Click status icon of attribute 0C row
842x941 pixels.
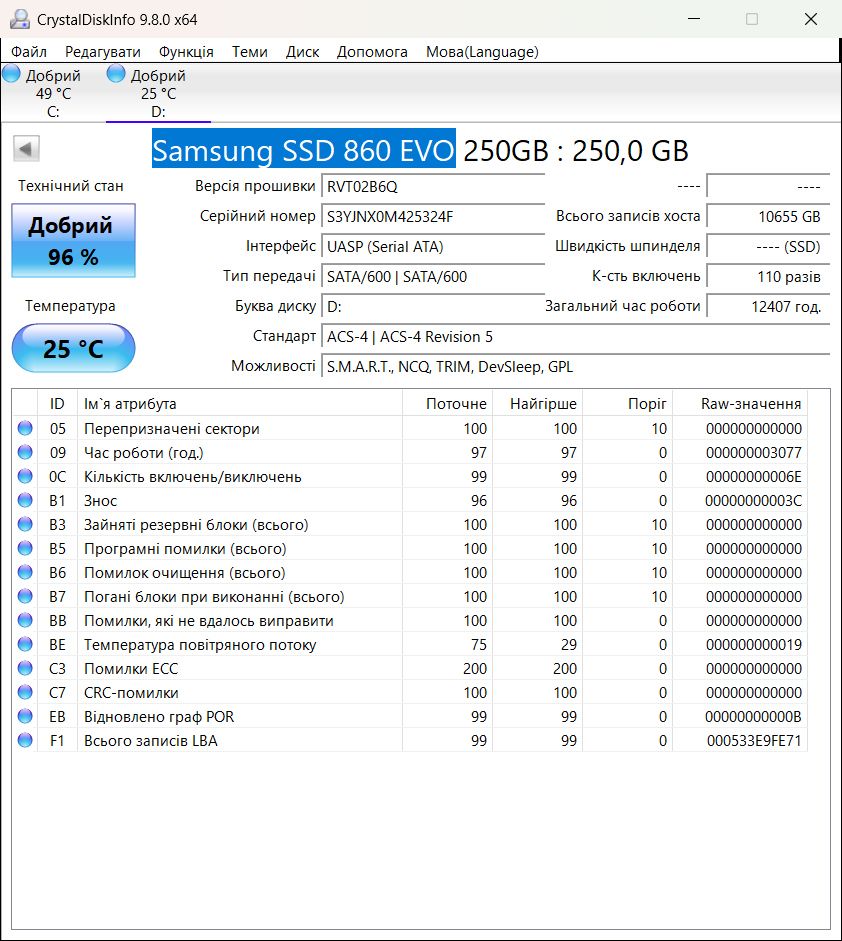pyautogui.click(x=25, y=477)
